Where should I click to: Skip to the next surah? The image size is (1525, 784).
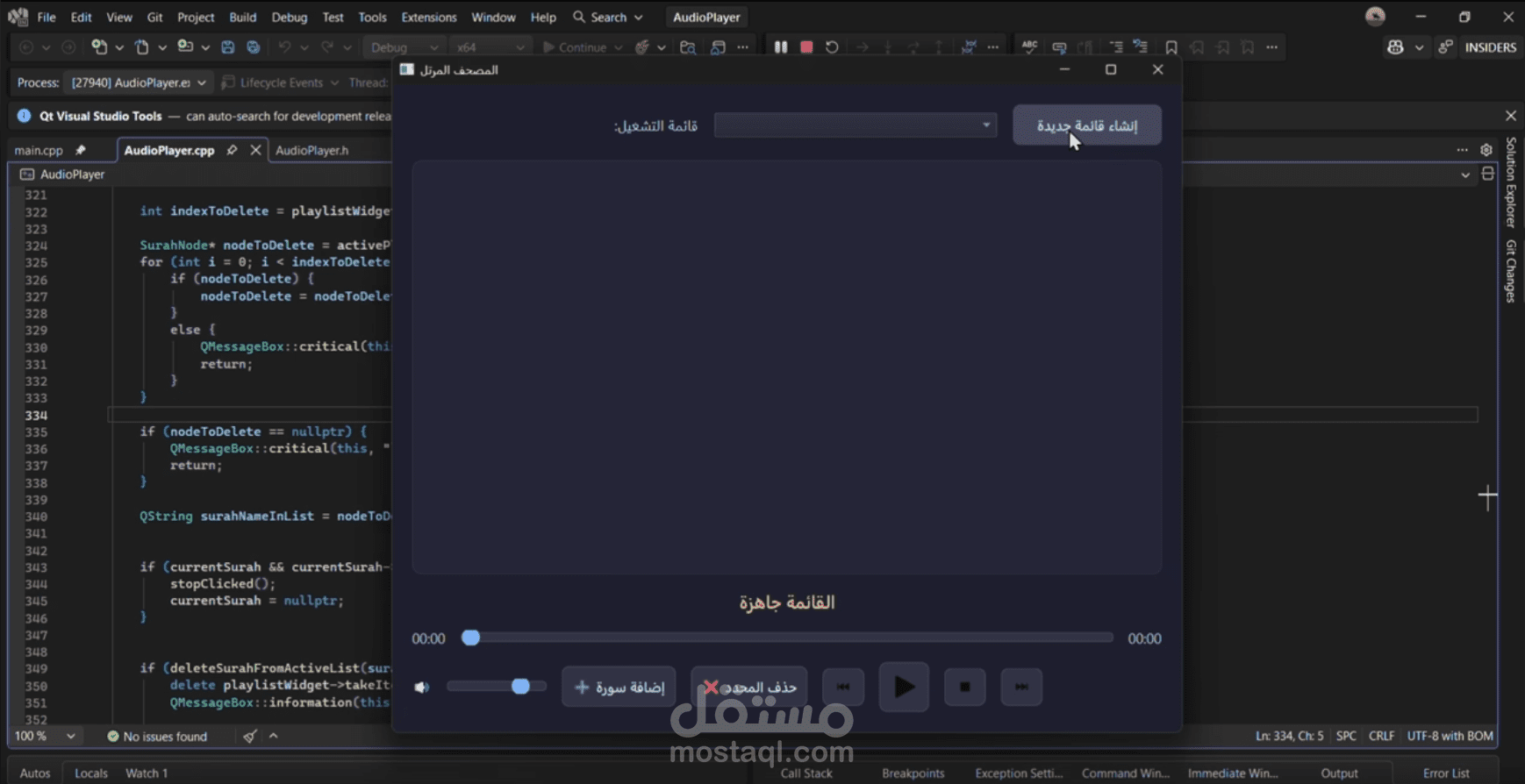[1022, 687]
